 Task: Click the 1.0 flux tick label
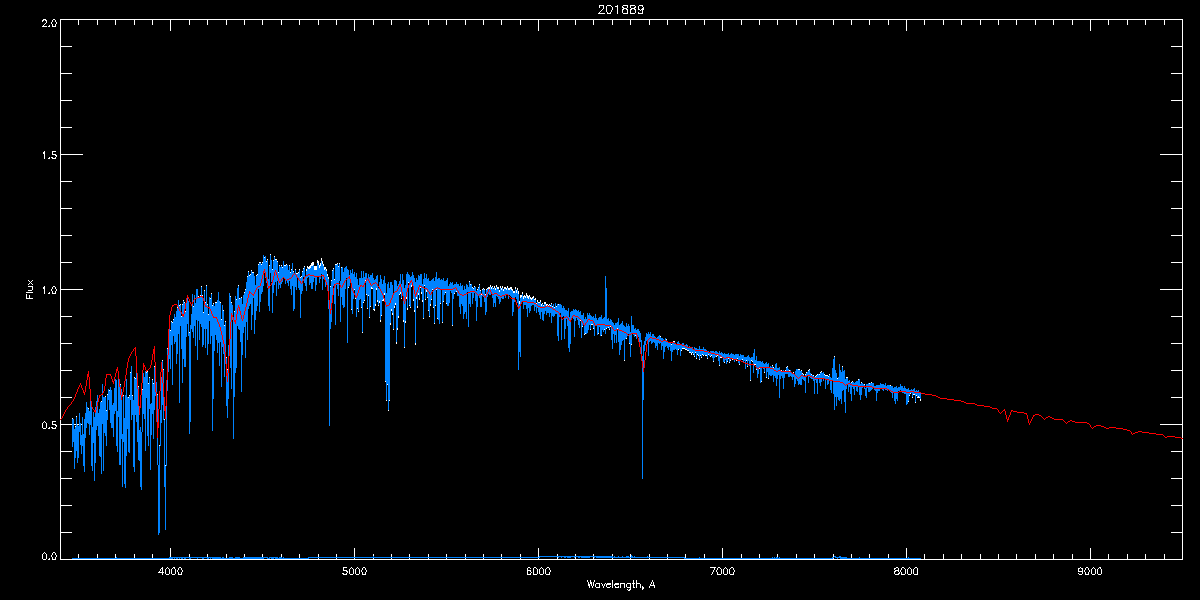coord(48,290)
